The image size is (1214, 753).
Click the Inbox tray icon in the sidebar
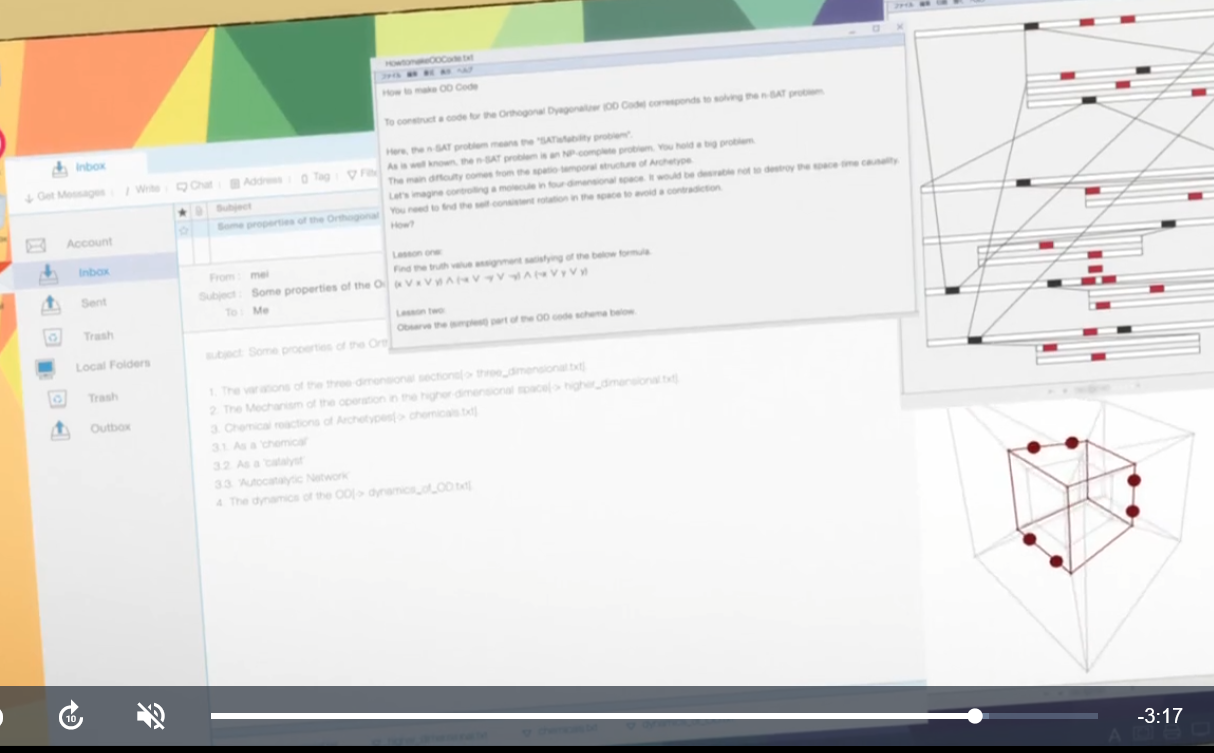coord(48,273)
